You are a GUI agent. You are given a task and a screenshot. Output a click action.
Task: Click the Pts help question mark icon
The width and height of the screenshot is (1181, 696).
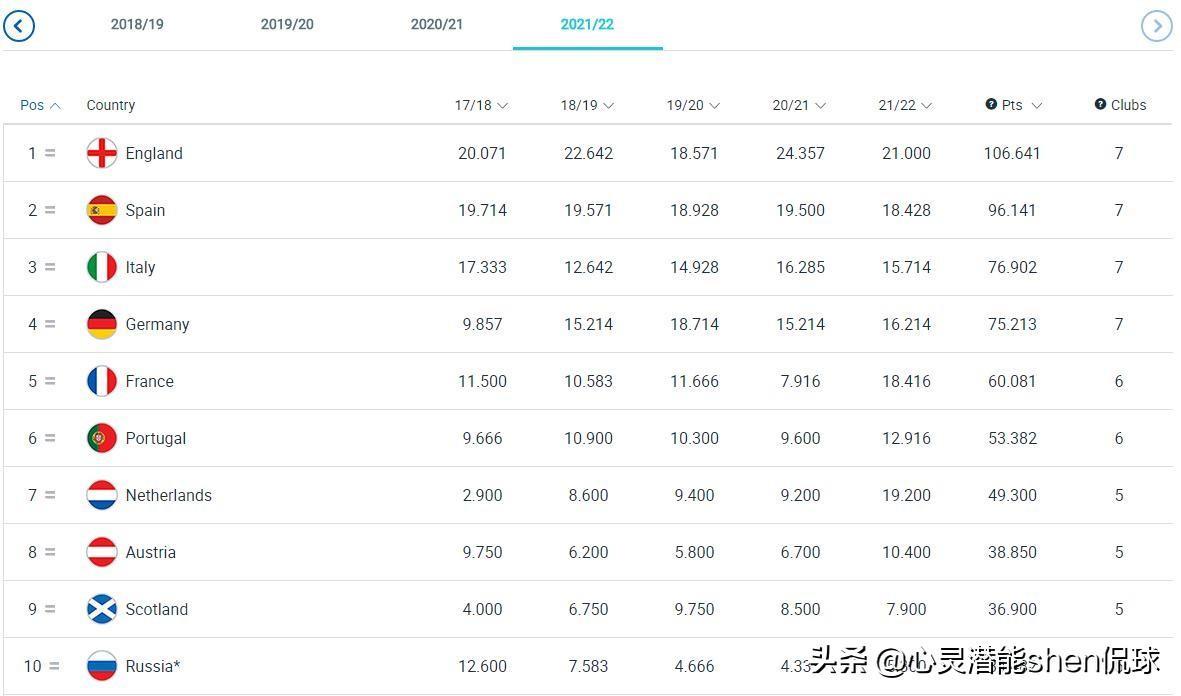[991, 104]
